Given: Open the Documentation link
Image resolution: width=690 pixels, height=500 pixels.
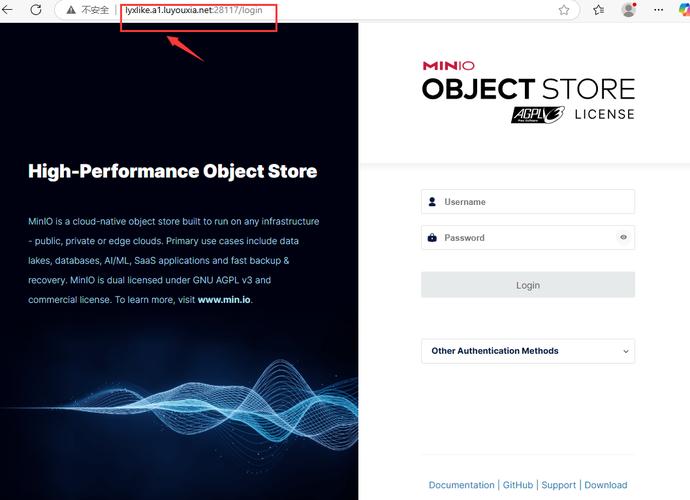Looking at the screenshot, I should pos(461,485).
